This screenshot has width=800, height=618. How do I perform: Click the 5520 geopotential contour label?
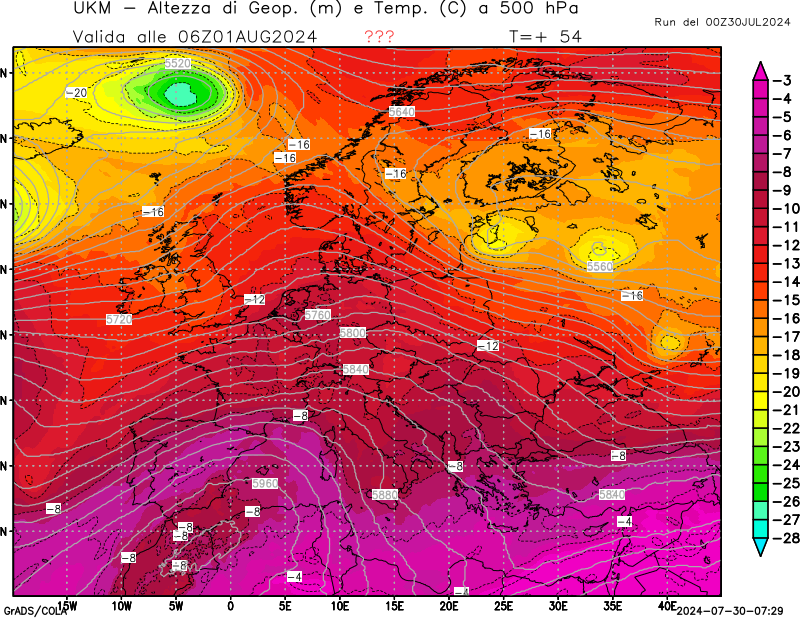coord(177,63)
